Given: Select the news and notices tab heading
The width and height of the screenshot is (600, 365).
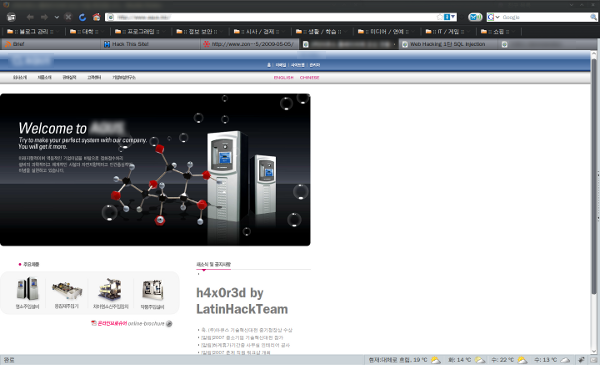Looking at the screenshot, I should [x=214, y=264].
